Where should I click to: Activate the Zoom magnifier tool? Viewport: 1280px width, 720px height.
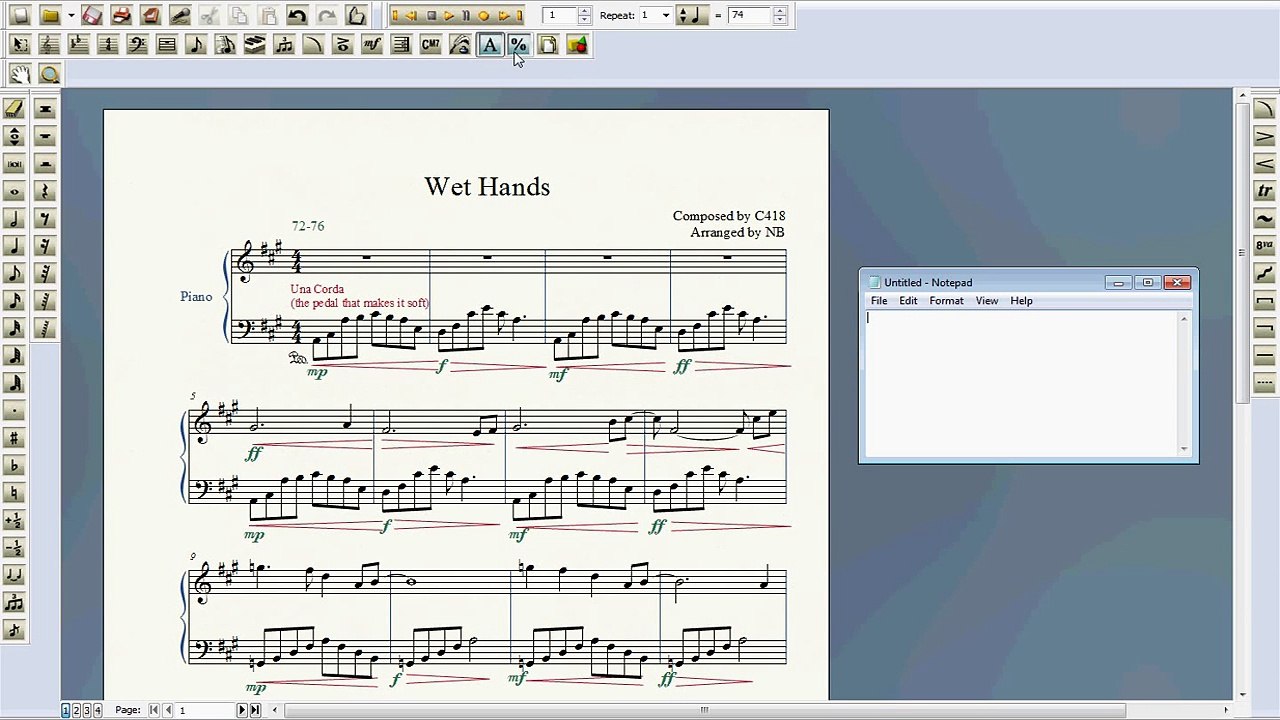49,74
